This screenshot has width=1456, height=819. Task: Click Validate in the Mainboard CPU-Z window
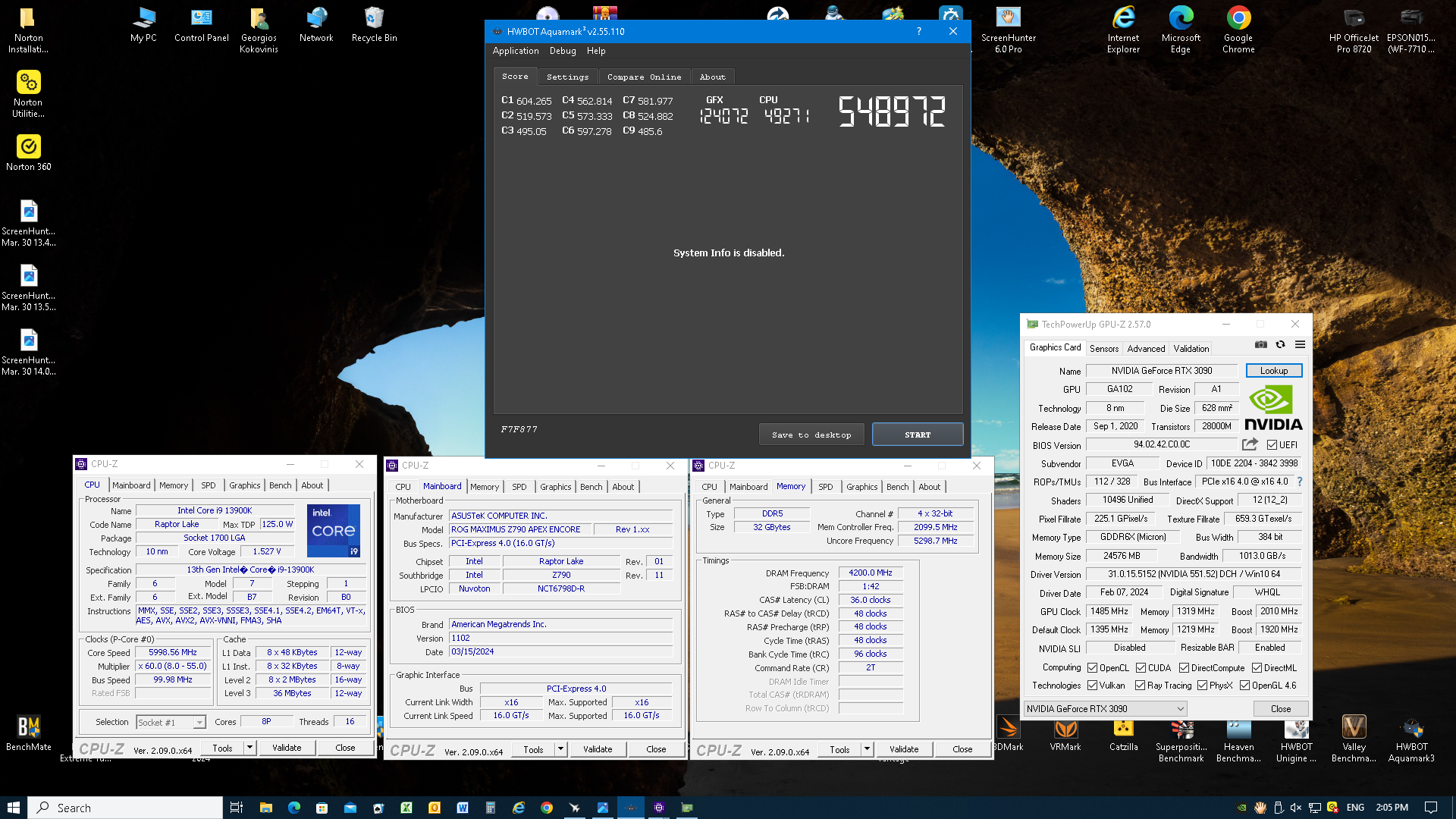click(598, 749)
